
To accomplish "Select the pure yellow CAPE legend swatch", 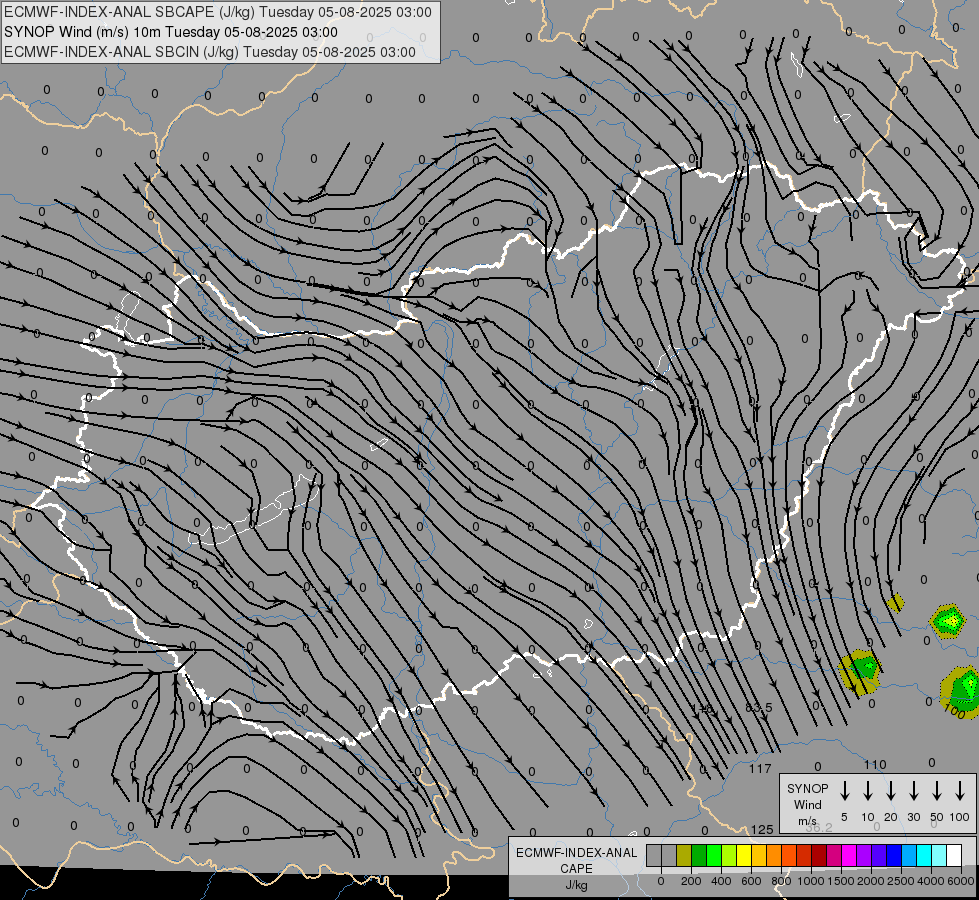I will pyautogui.click(x=744, y=855).
